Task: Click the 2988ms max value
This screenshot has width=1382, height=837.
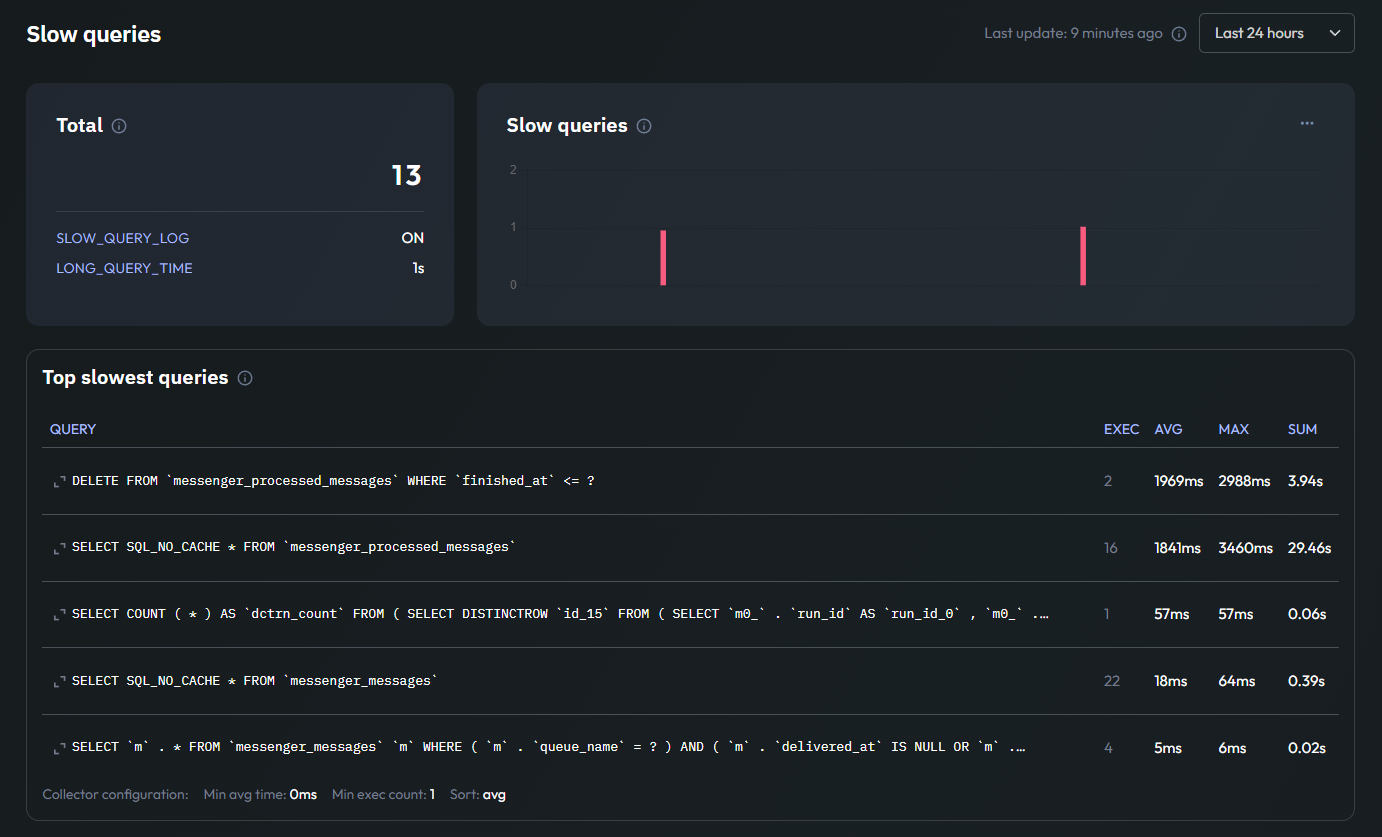Action: [x=1244, y=481]
